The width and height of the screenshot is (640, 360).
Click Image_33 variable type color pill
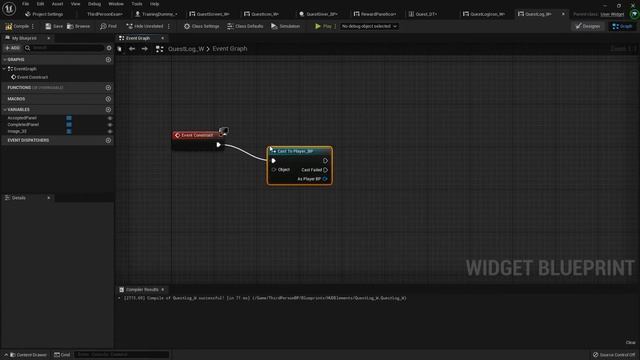(x=69, y=131)
